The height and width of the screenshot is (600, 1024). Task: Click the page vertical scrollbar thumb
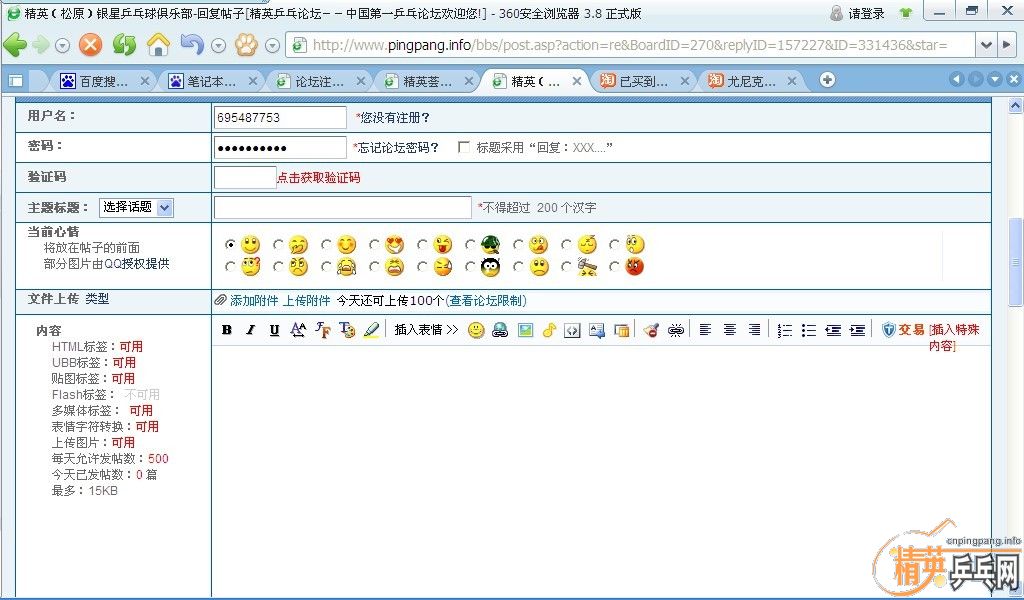[x=1016, y=262]
